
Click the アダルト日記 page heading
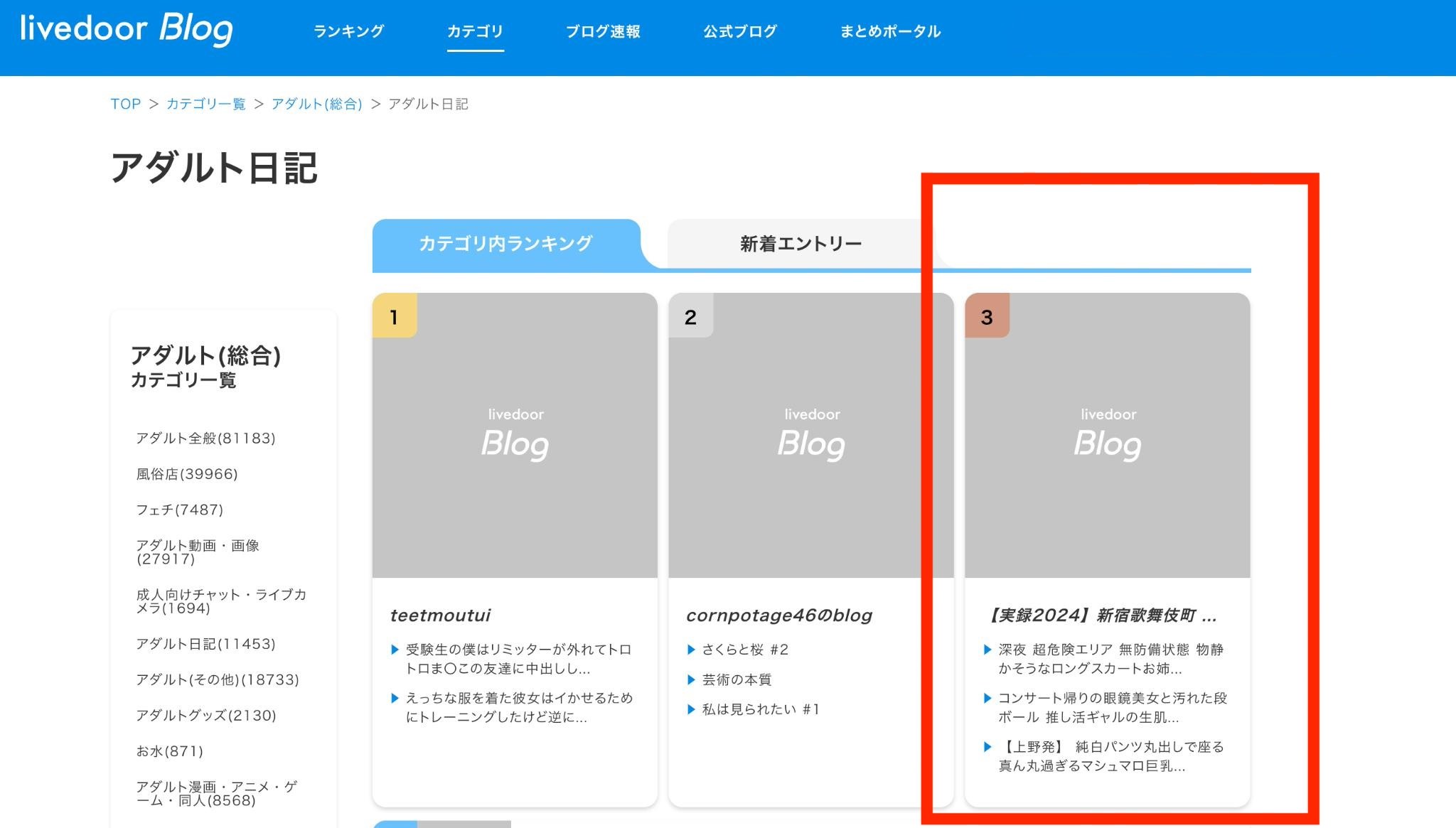pyautogui.click(x=214, y=168)
